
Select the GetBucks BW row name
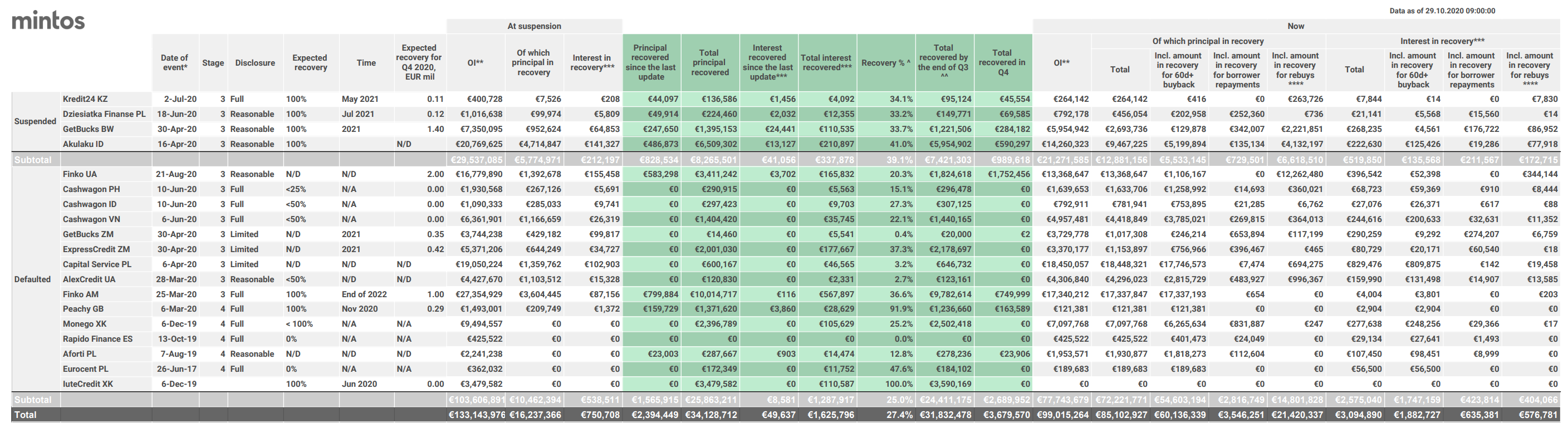click(x=89, y=129)
